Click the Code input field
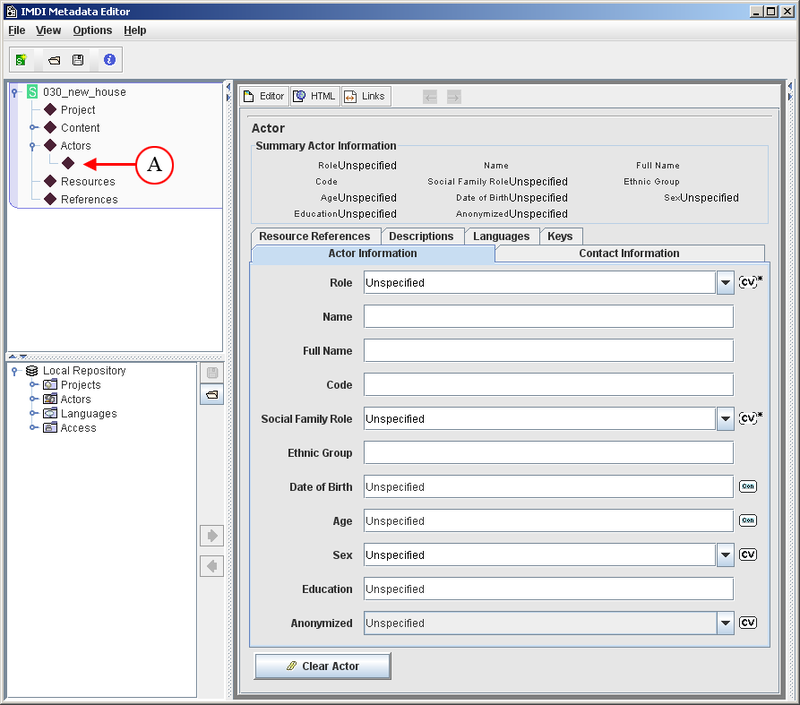The height and width of the screenshot is (705, 800). (x=549, y=385)
